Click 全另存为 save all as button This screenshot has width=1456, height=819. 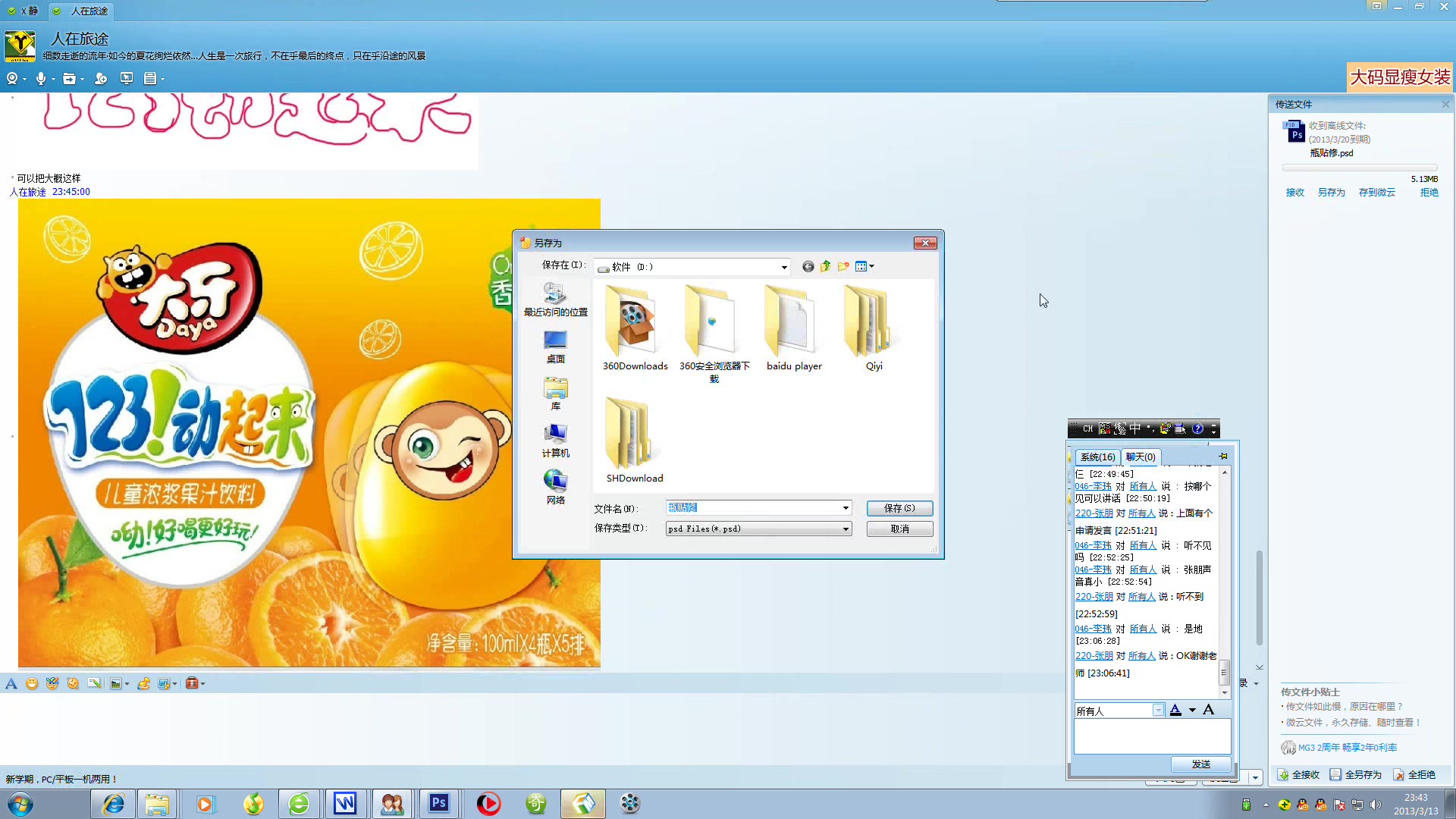(x=1355, y=775)
